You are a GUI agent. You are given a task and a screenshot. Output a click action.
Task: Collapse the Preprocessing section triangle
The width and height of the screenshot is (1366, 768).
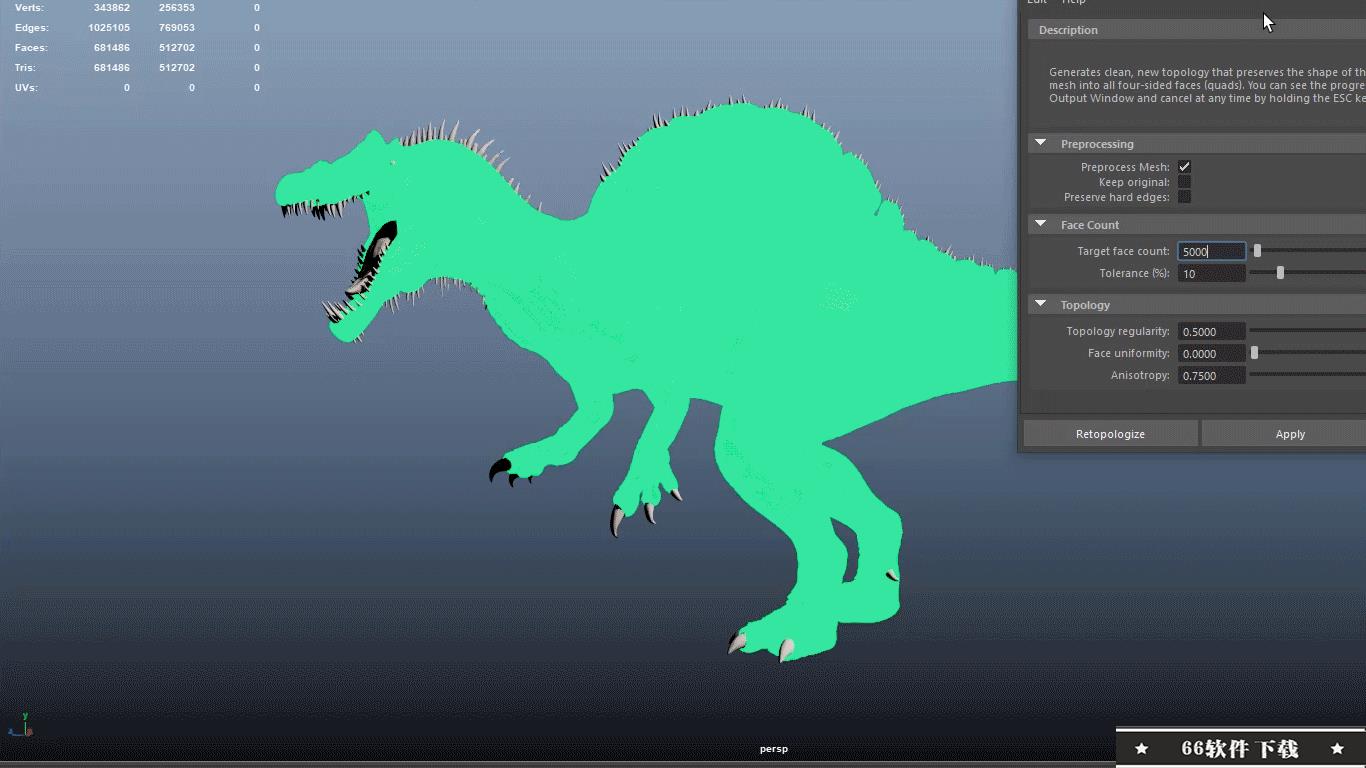pyautogui.click(x=1040, y=144)
